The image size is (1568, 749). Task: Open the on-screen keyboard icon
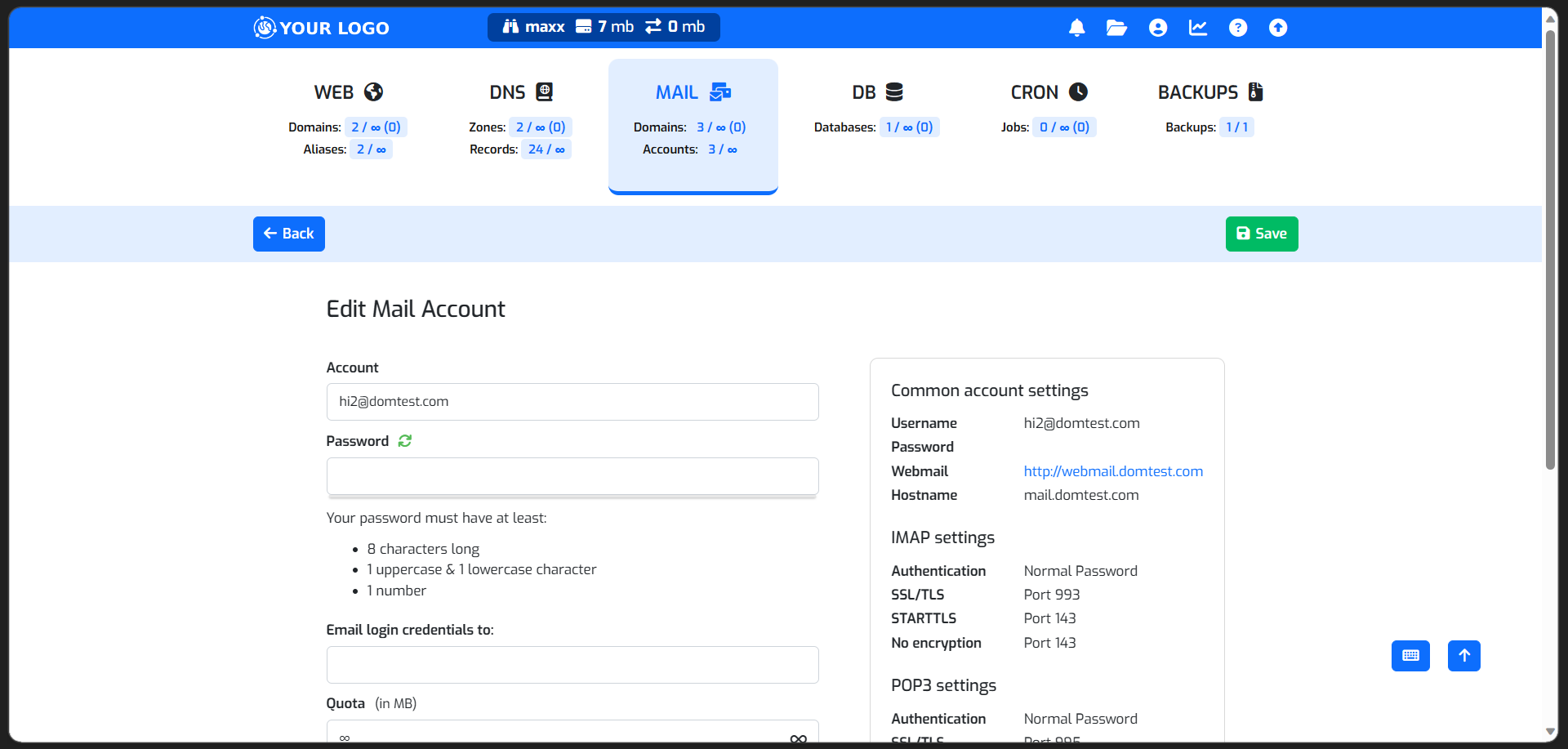click(x=1410, y=655)
